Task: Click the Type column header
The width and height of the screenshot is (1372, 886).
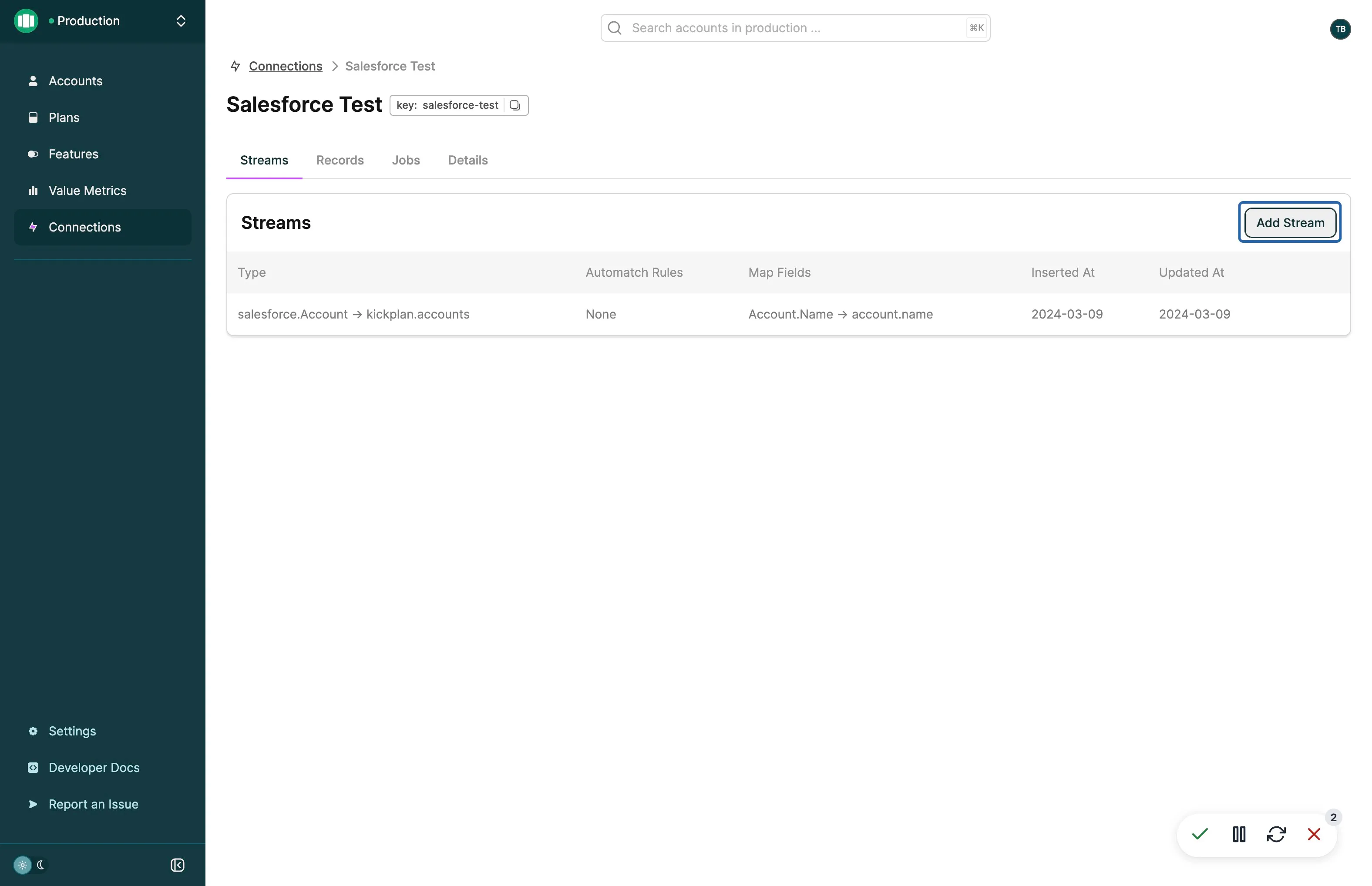Action: click(x=252, y=273)
